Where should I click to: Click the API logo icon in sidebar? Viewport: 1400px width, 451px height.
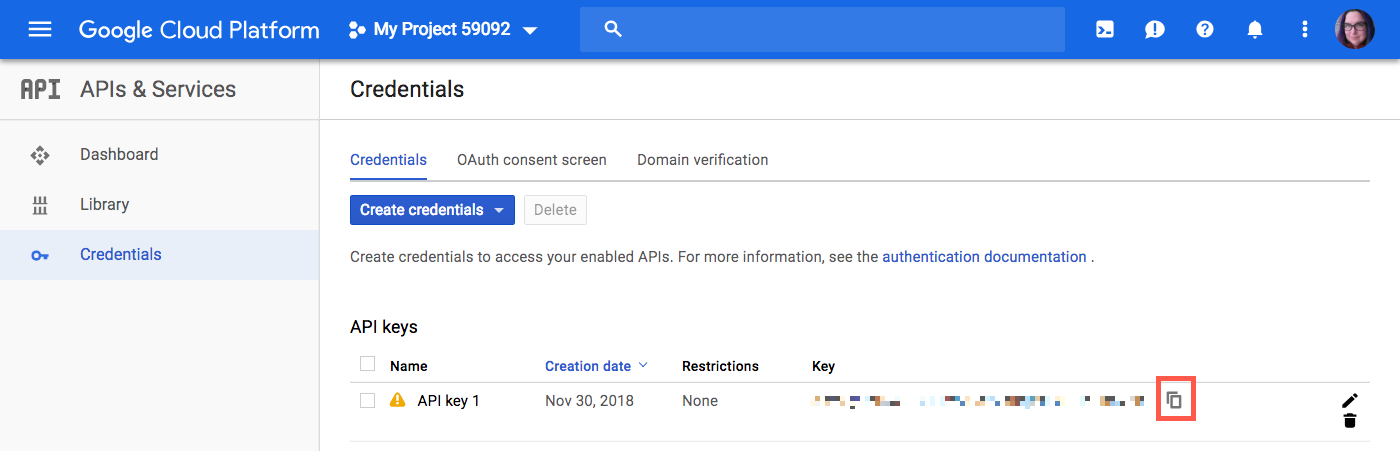point(41,89)
